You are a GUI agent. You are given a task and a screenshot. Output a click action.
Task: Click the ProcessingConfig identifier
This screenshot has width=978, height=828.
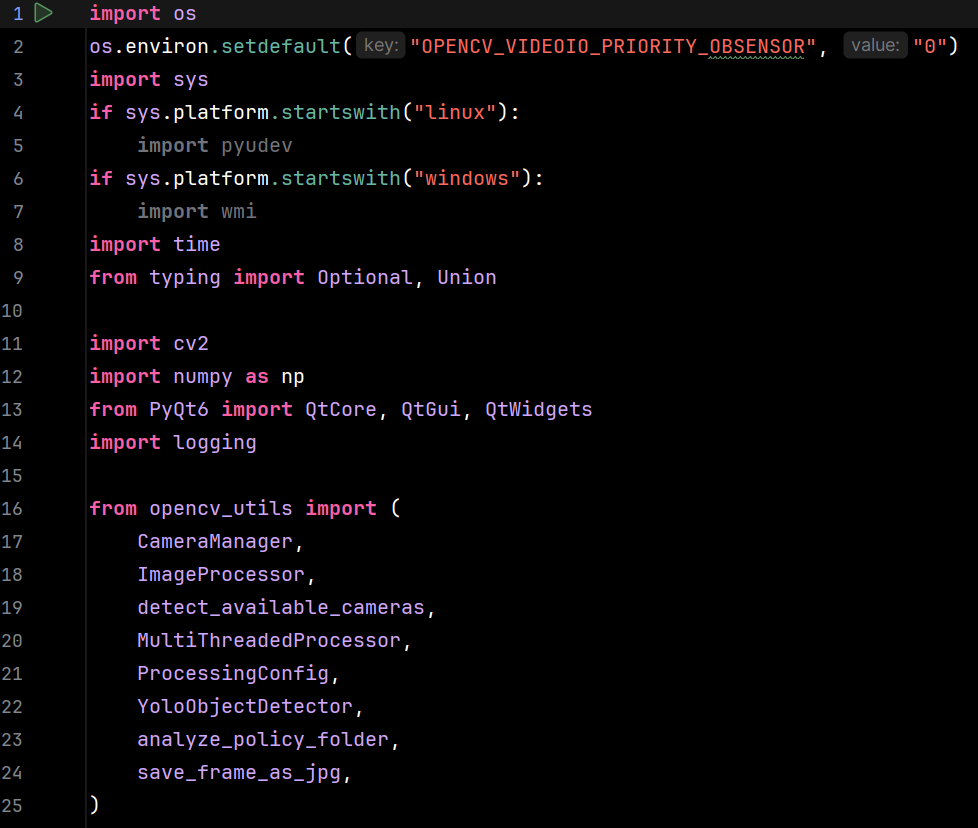(233, 673)
